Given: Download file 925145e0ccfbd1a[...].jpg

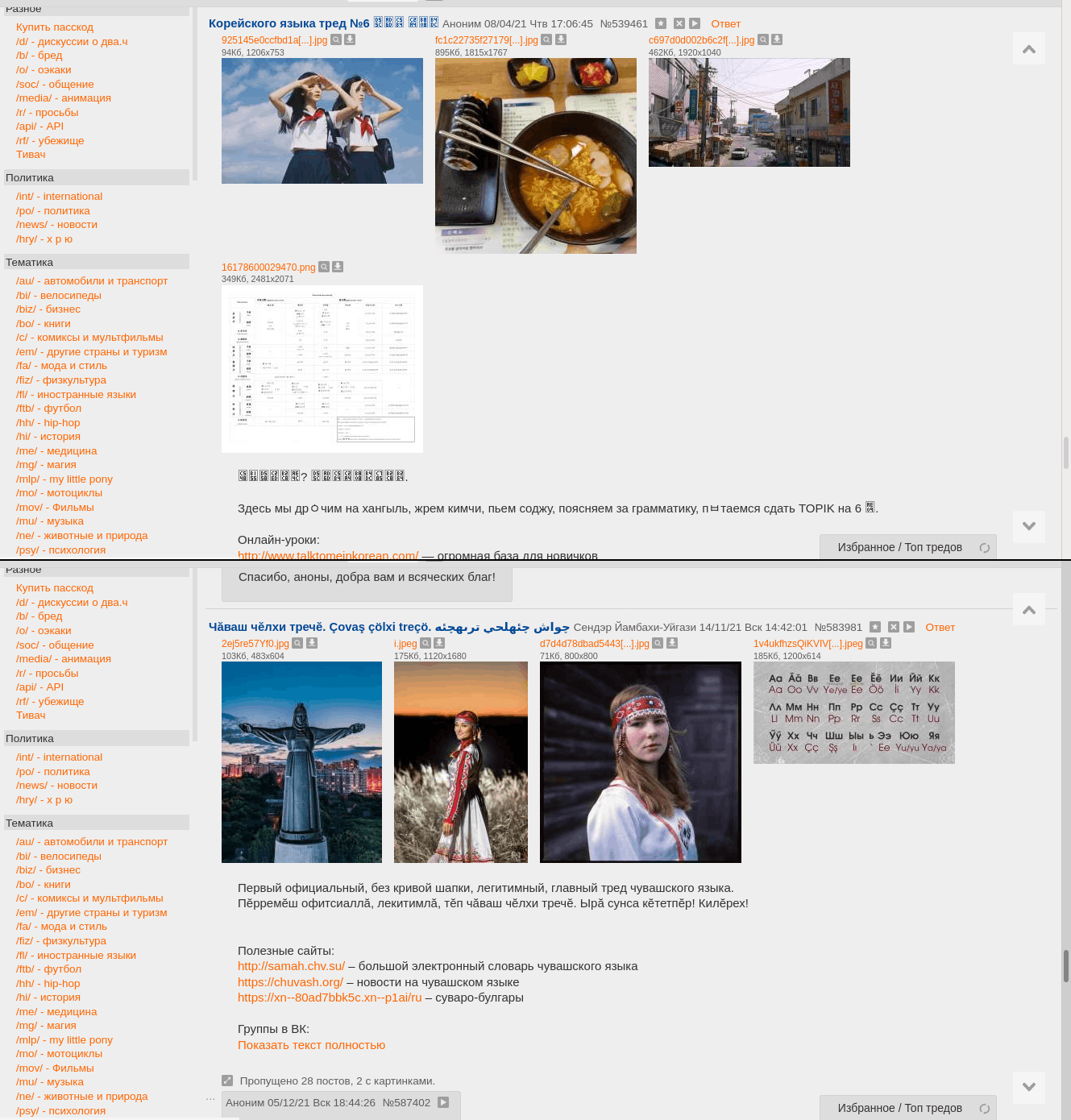Looking at the screenshot, I should click(350, 39).
